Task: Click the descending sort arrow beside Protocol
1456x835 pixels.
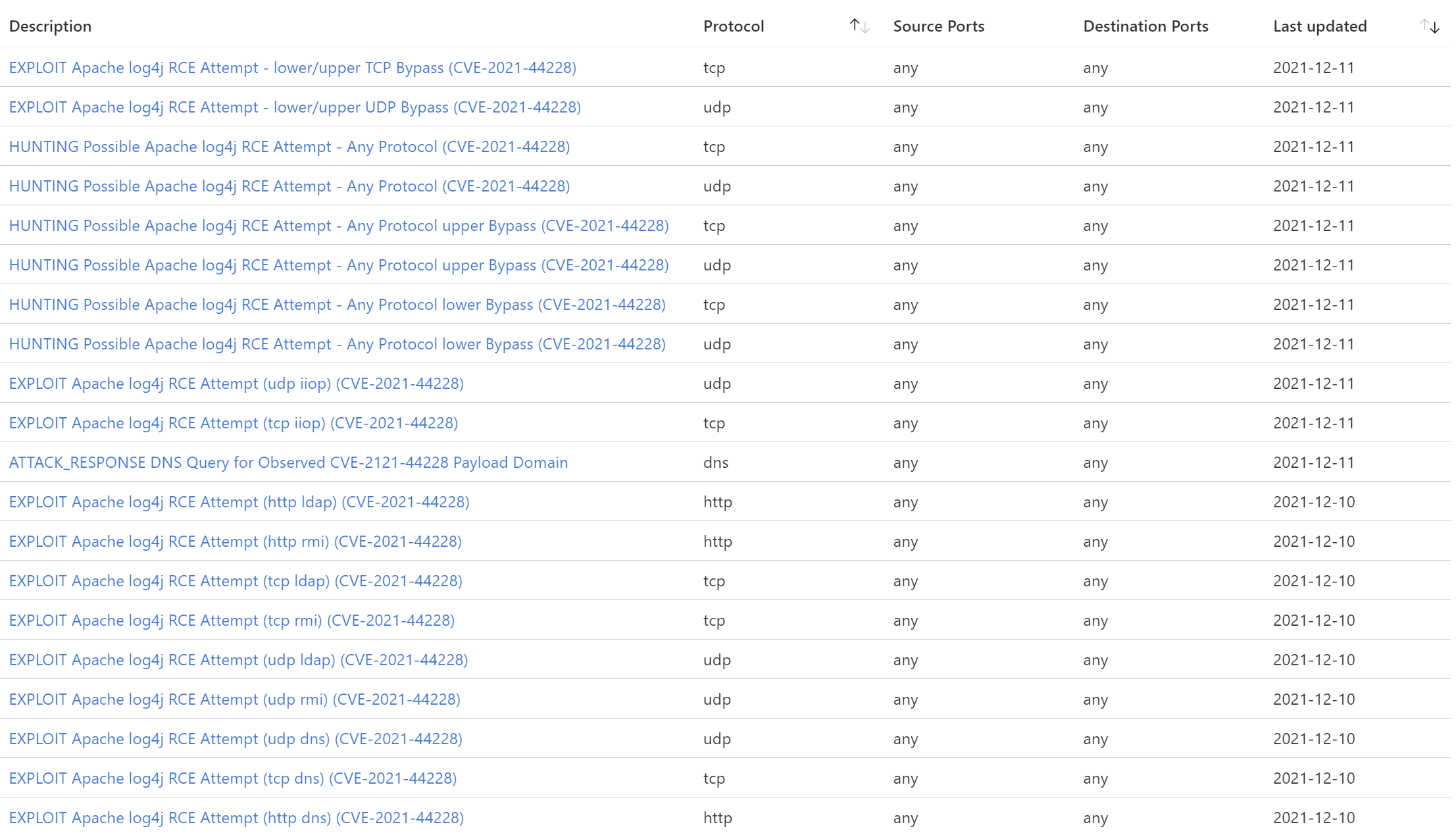Action: point(864,28)
